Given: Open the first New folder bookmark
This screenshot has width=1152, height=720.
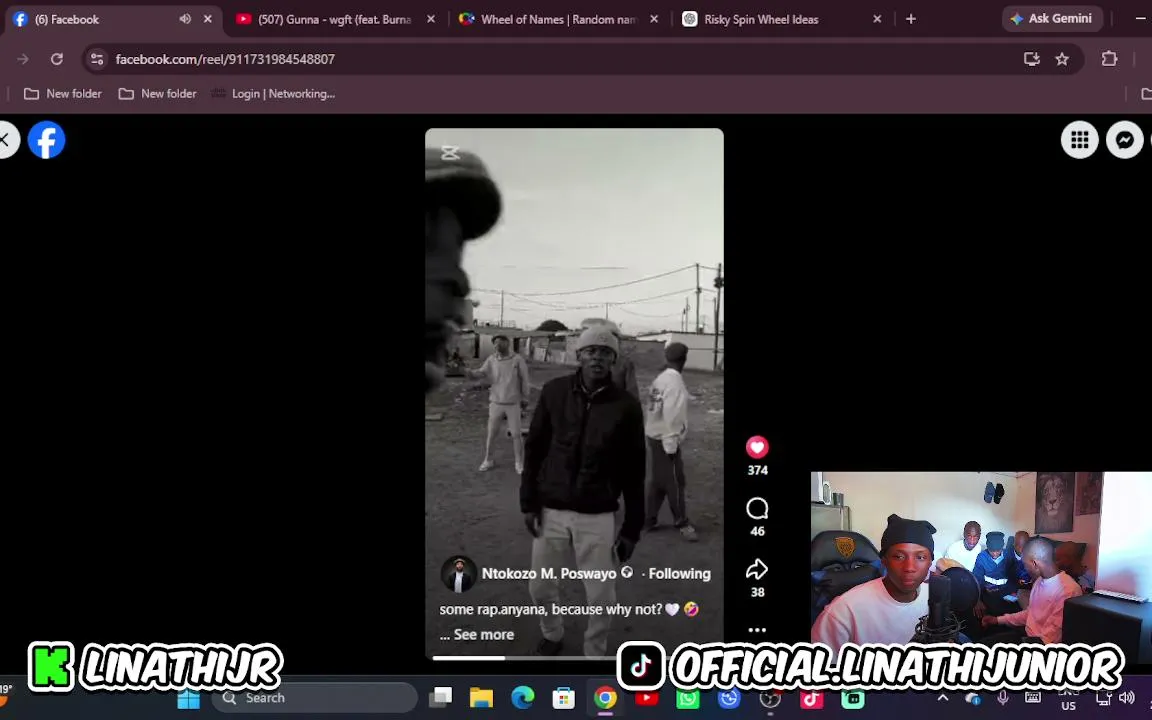Looking at the screenshot, I should [63, 93].
